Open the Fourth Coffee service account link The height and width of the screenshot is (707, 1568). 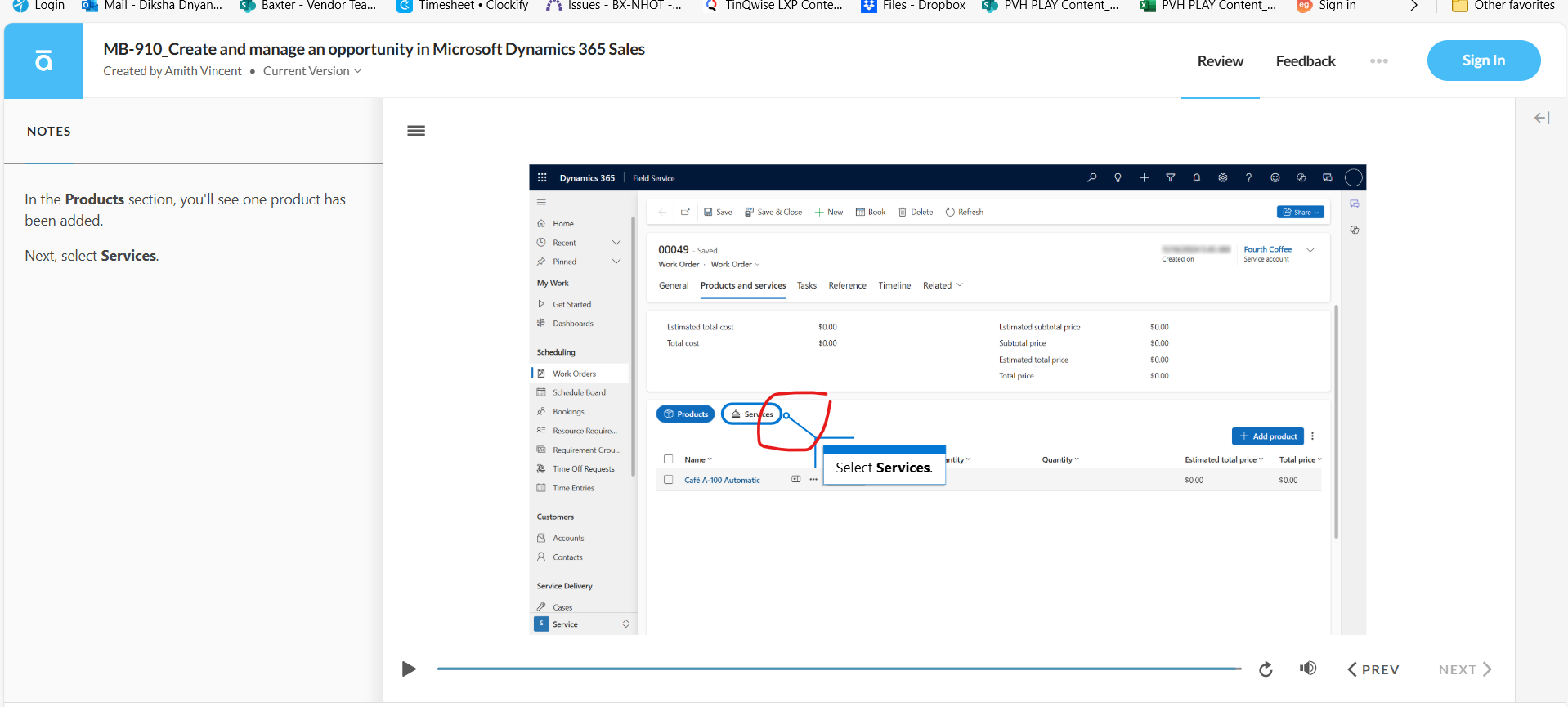click(1267, 249)
